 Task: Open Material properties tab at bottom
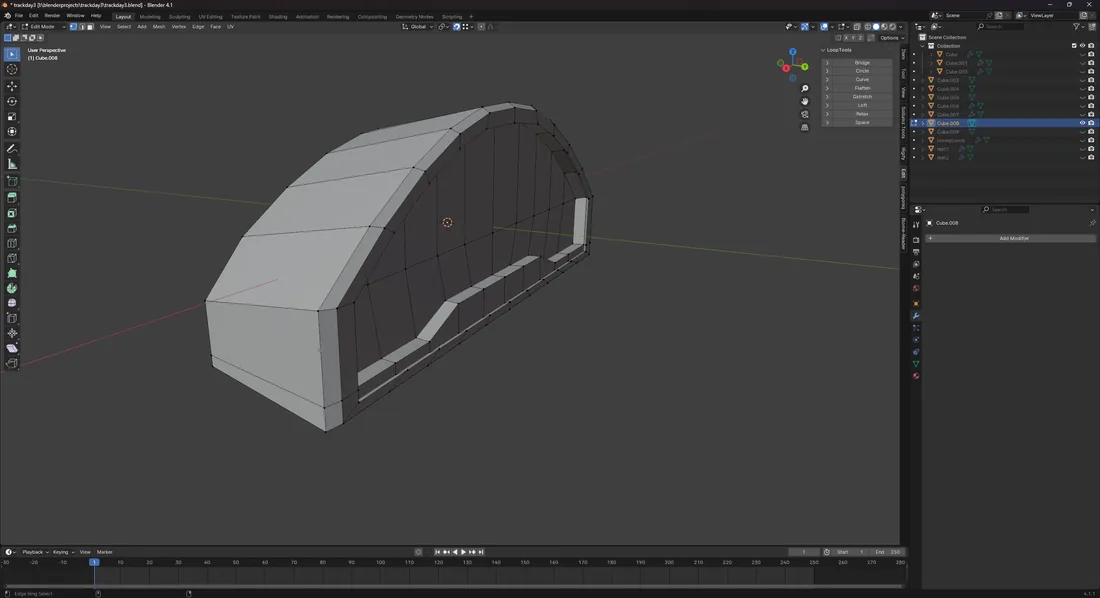point(915,376)
